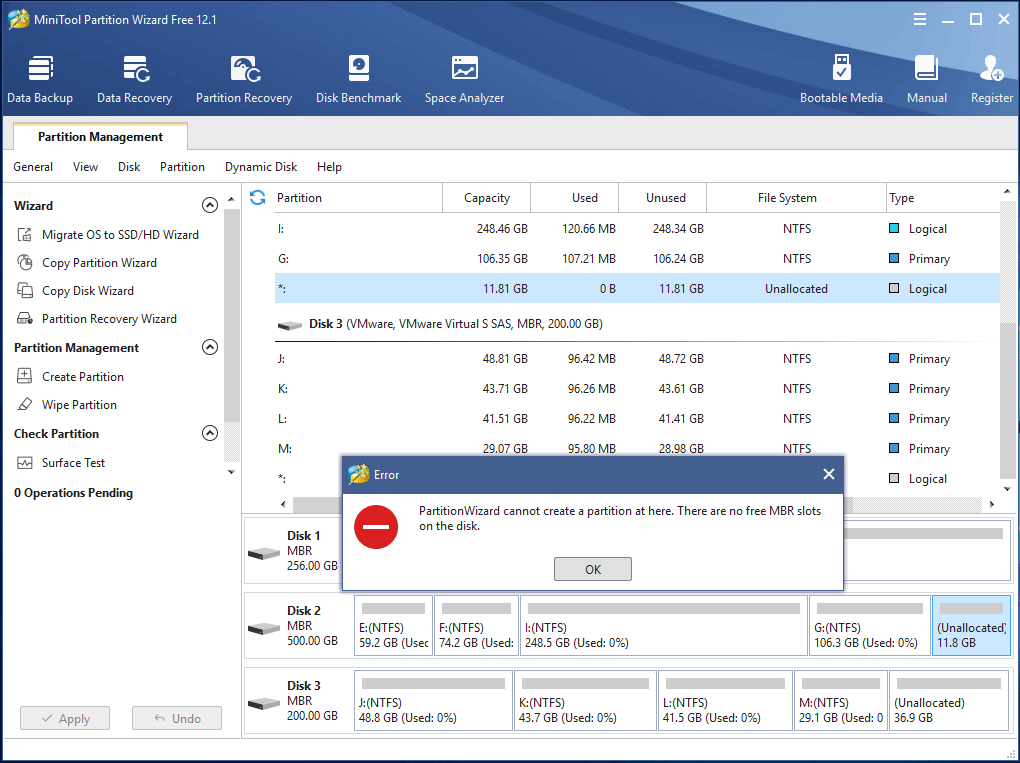Image resolution: width=1020 pixels, height=763 pixels.
Task: Dismiss the error dialog with OK
Action: [x=592, y=568]
